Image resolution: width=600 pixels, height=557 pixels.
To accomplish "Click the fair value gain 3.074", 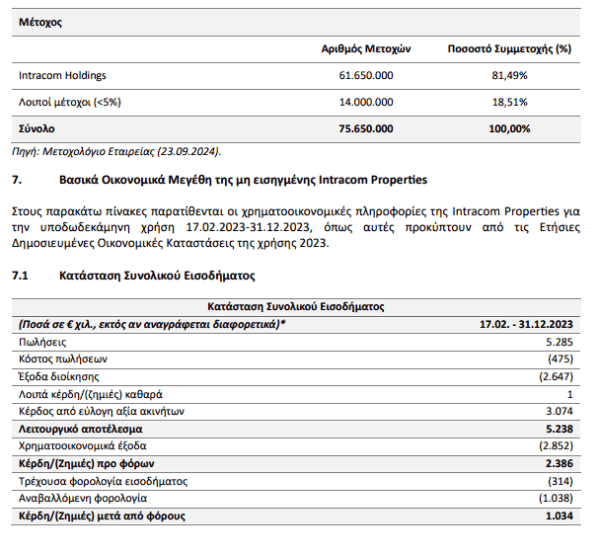I will 559,411.
